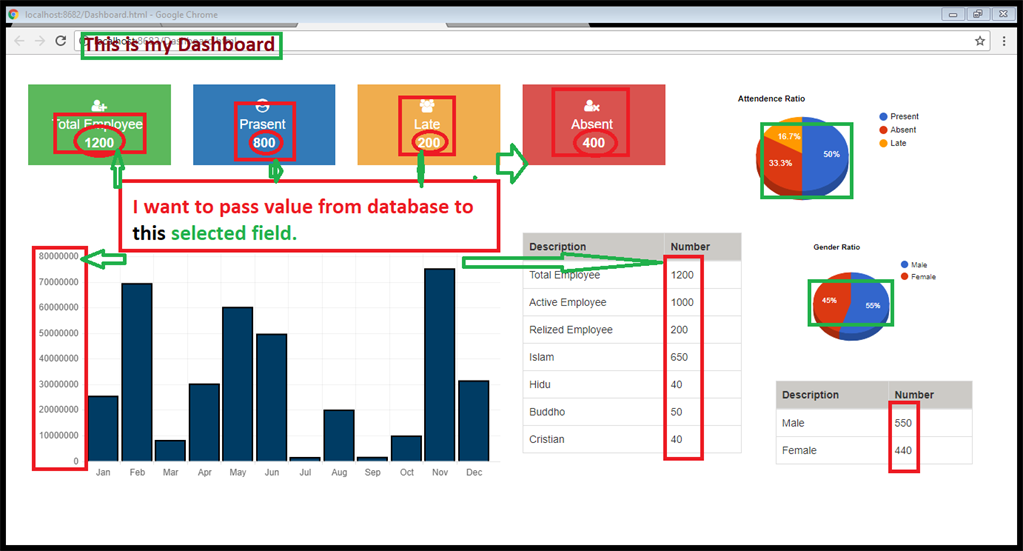This screenshot has width=1023, height=551.
Task: Click the Feb bar in the chart
Action: pyautogui.click(x=137, y=372)
